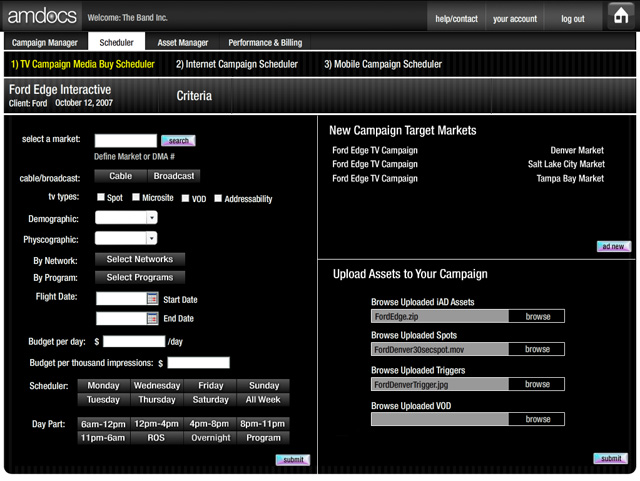
Task: Choose the Broadcast option
Action: pos(174,176)
